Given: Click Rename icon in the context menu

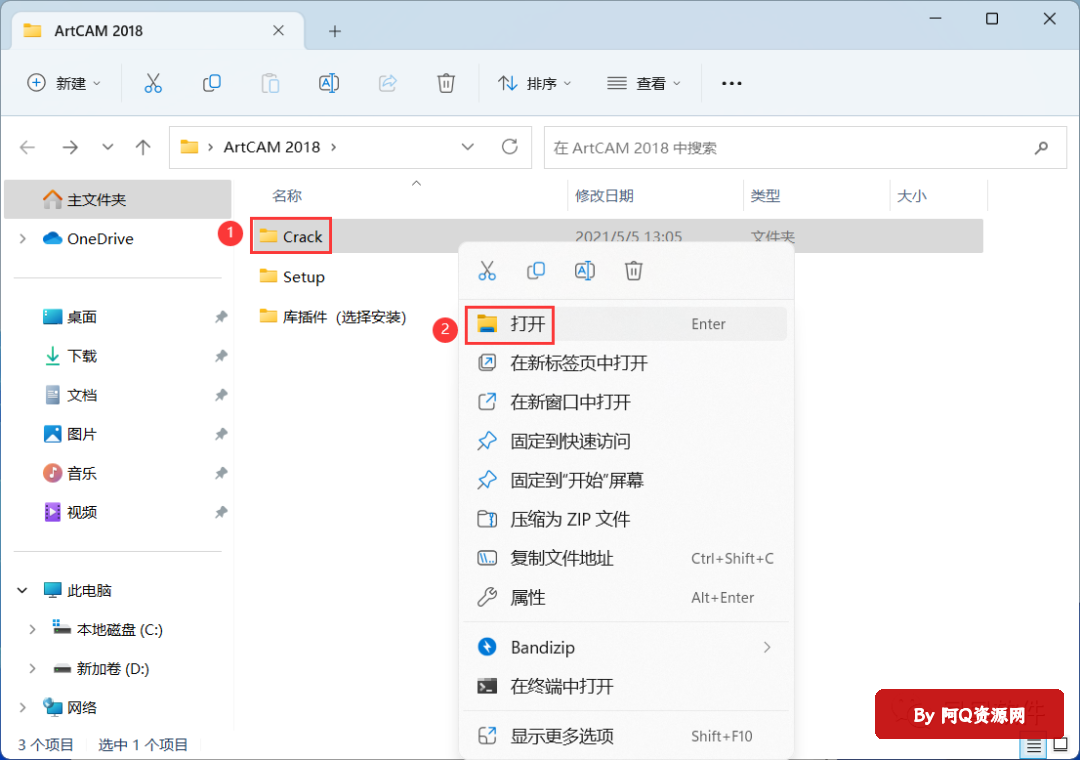Looking at the screenshot, I should (585, 271).
